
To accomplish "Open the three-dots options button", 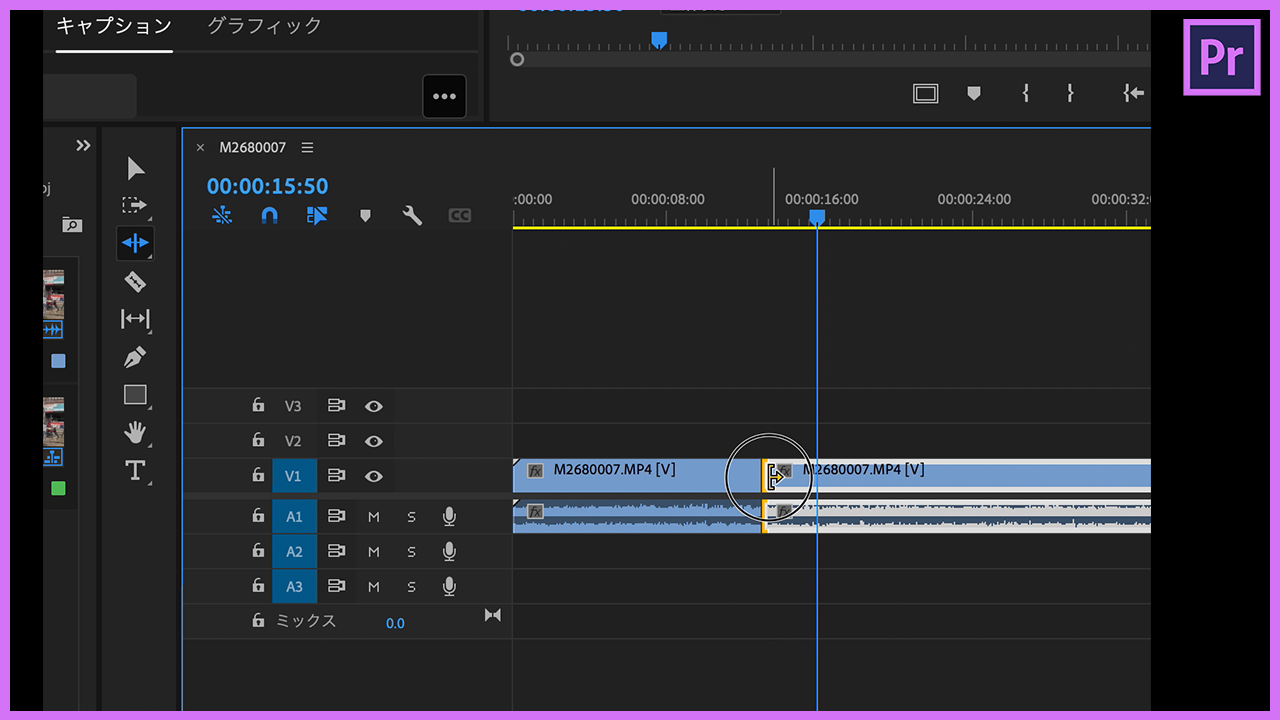I will (x=444, y=96).
